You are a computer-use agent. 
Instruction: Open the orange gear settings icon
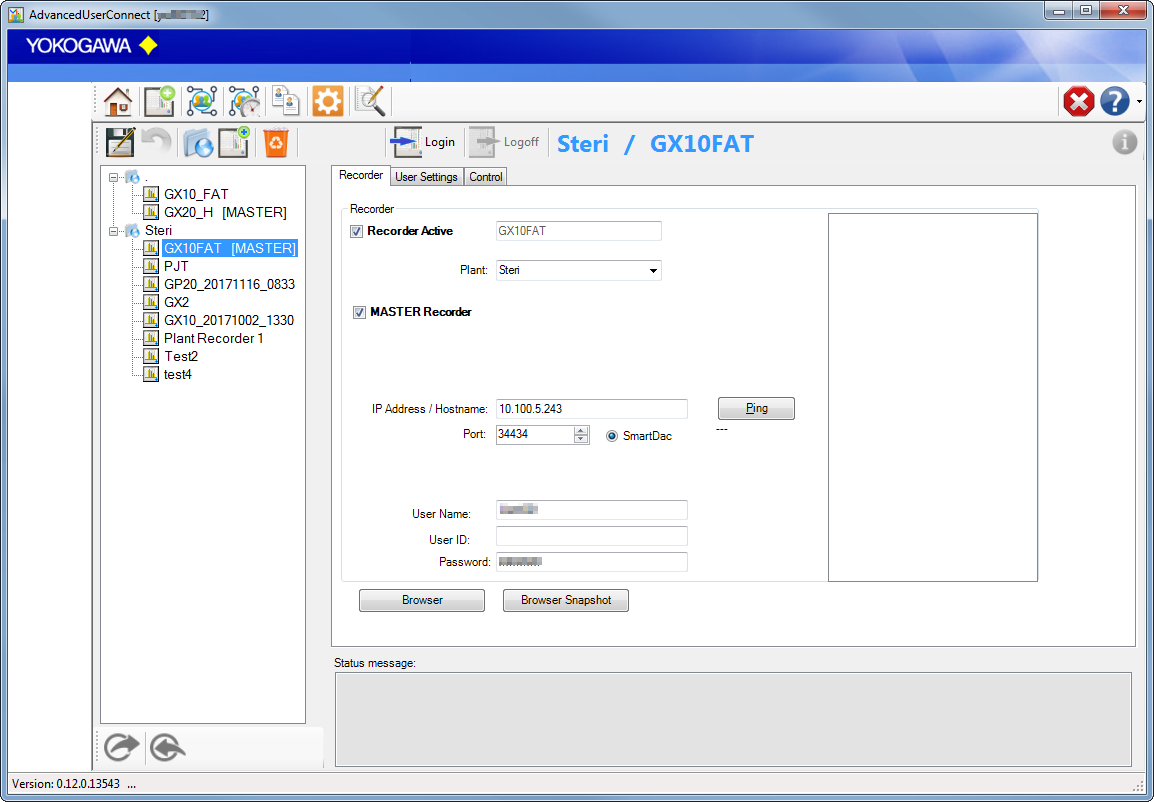[x=328, y=102]
